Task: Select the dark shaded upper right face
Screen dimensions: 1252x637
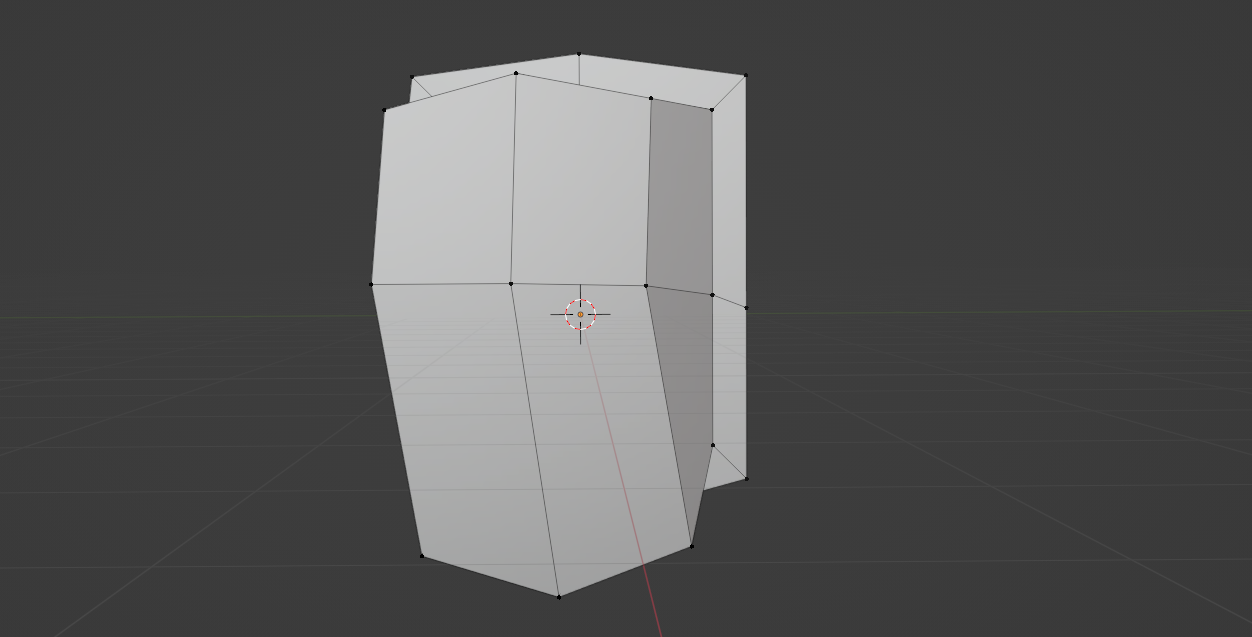Action: pos(680,195)
